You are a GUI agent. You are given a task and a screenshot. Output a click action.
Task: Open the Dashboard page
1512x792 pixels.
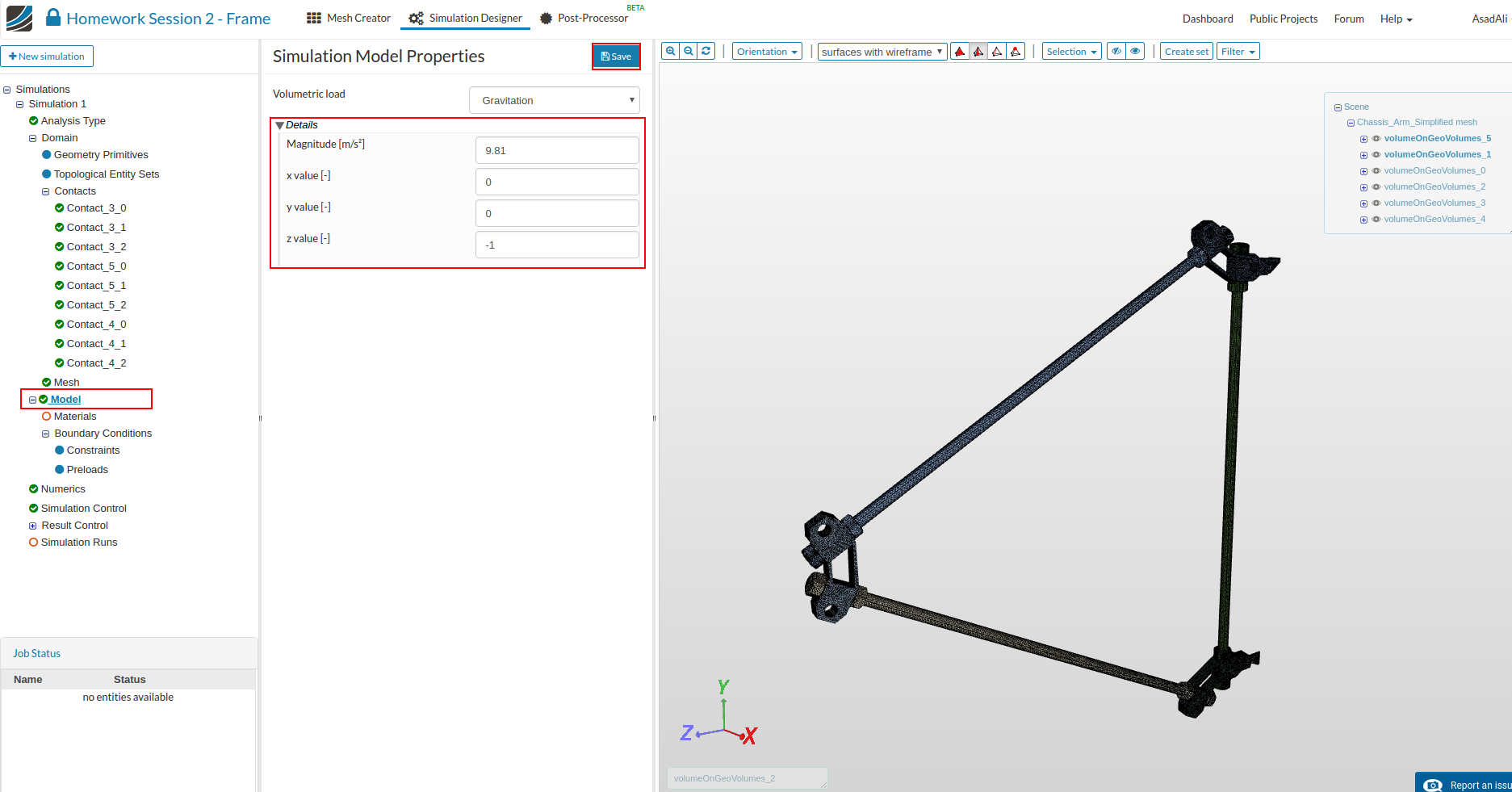click(1208, 19)
